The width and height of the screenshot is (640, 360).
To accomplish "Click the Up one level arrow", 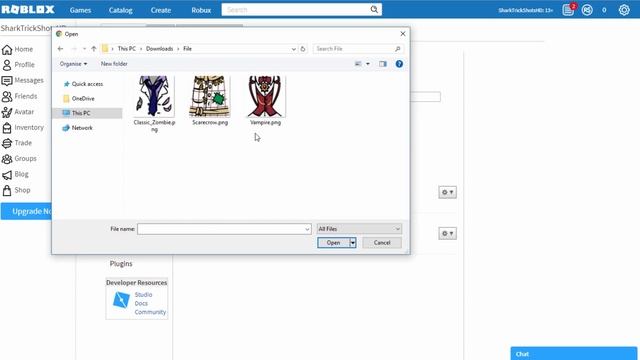I will (x=94, y=49).
